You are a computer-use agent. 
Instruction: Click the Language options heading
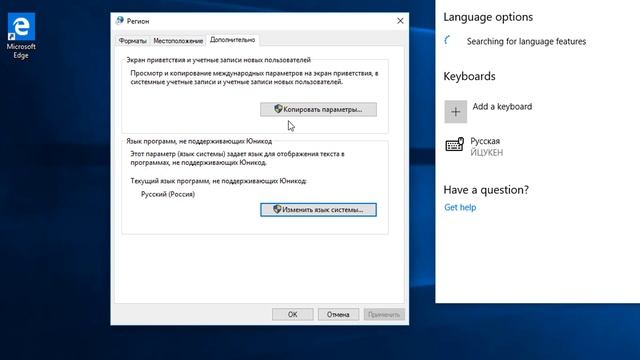coord(488,17)
